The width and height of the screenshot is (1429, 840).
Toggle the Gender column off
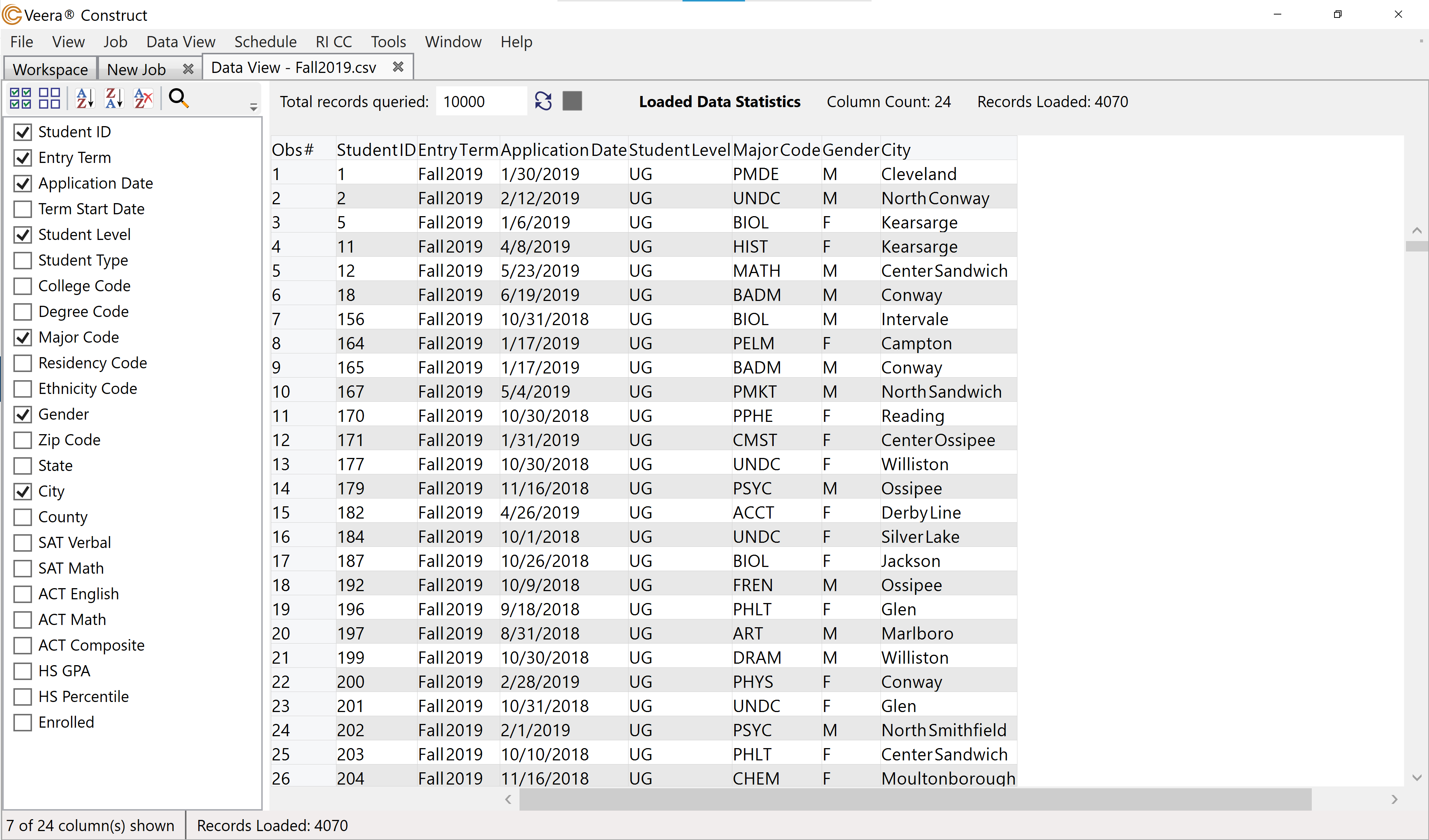(x=23, y=414)
